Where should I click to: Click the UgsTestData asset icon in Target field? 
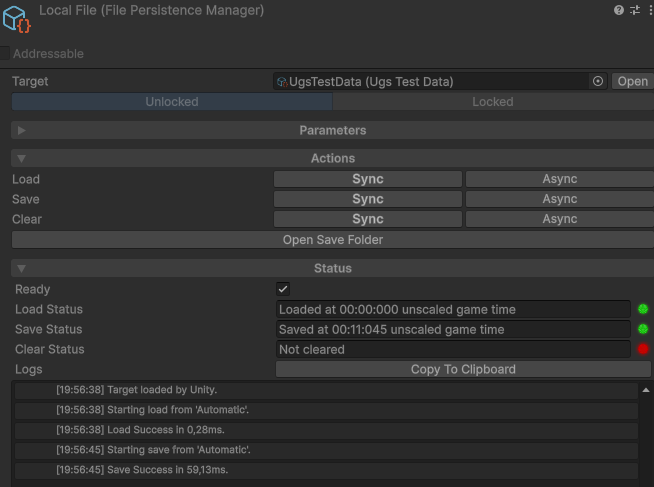pos(282,82)
